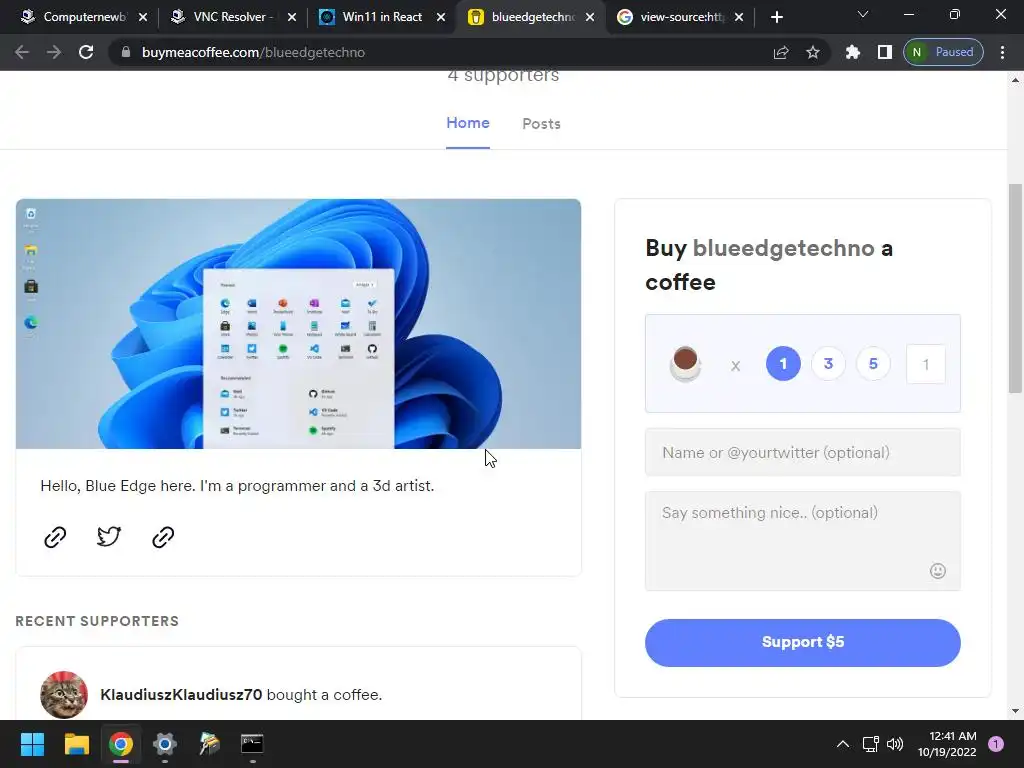This screenshot has height=768, width=1024.
Task: Close the VNC Resolver tab
Action: click(x=292, y=17)
